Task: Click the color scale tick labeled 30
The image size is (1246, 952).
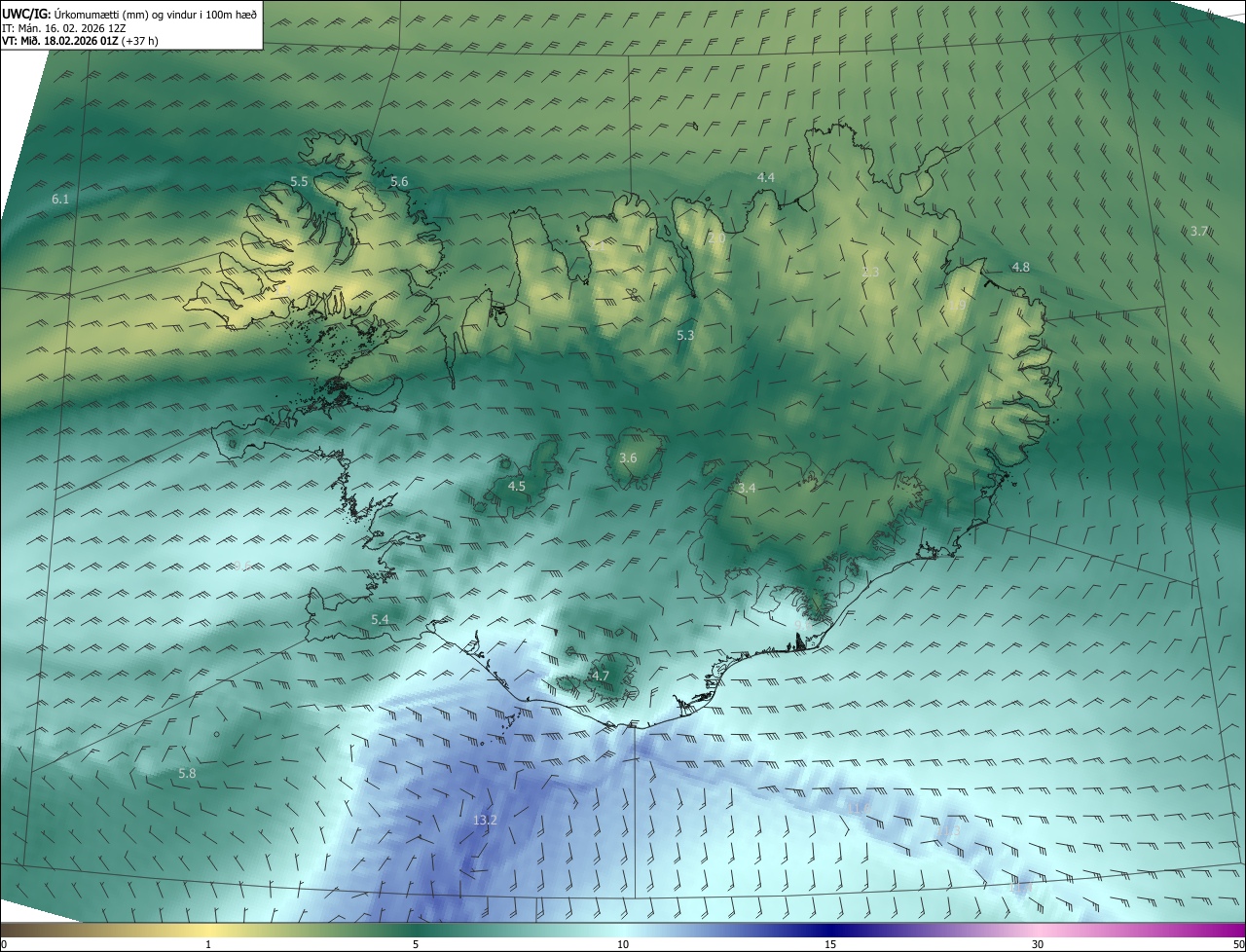Action: pyautogui.click(x=1038, y=944)
